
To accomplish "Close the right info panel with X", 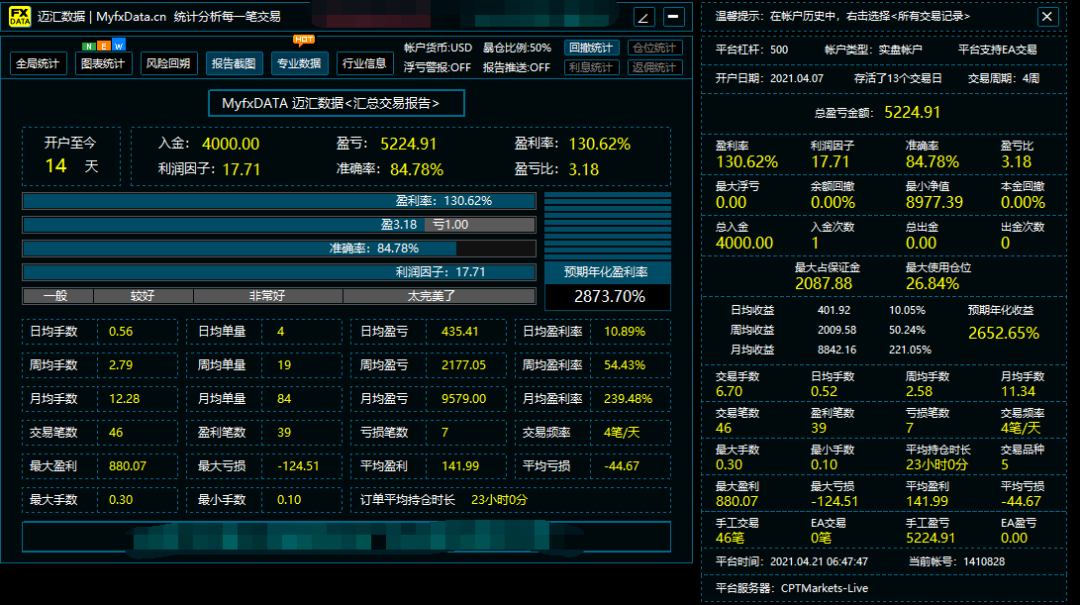I will coord(1047,17).
